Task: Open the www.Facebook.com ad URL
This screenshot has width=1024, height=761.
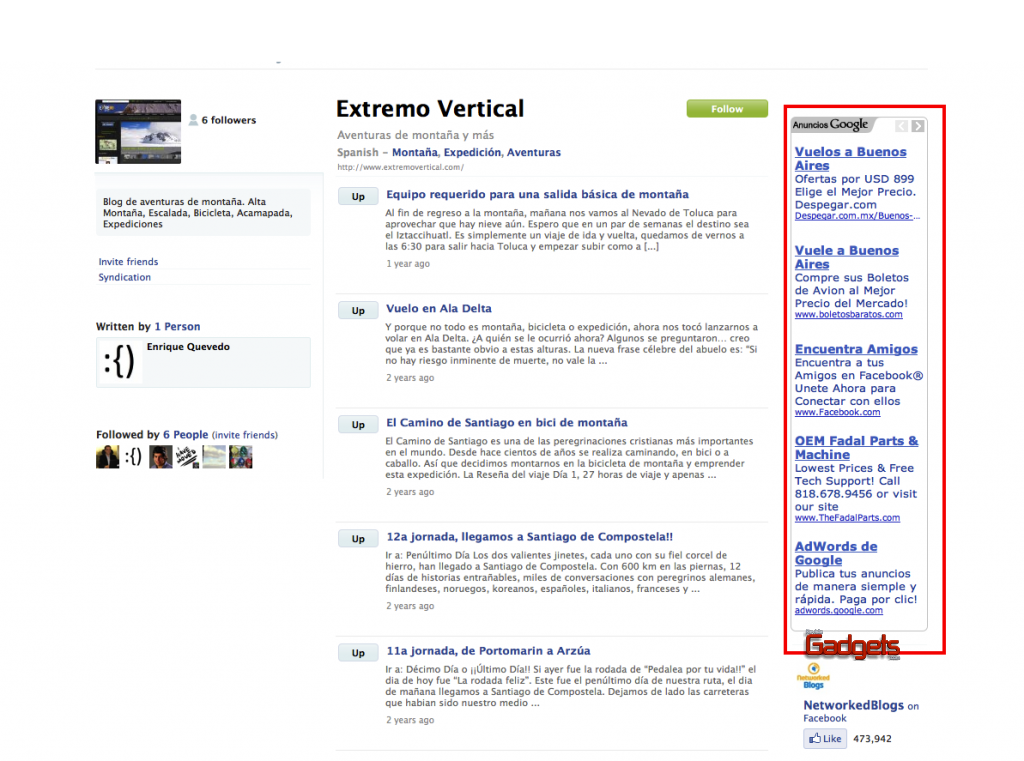Action: [x=837, y=413]
